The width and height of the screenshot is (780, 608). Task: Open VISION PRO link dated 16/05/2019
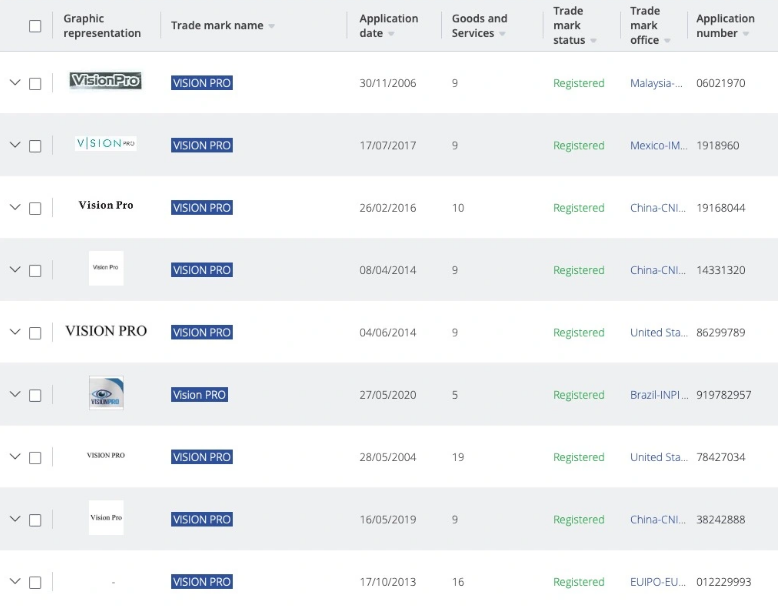point(202,519)
